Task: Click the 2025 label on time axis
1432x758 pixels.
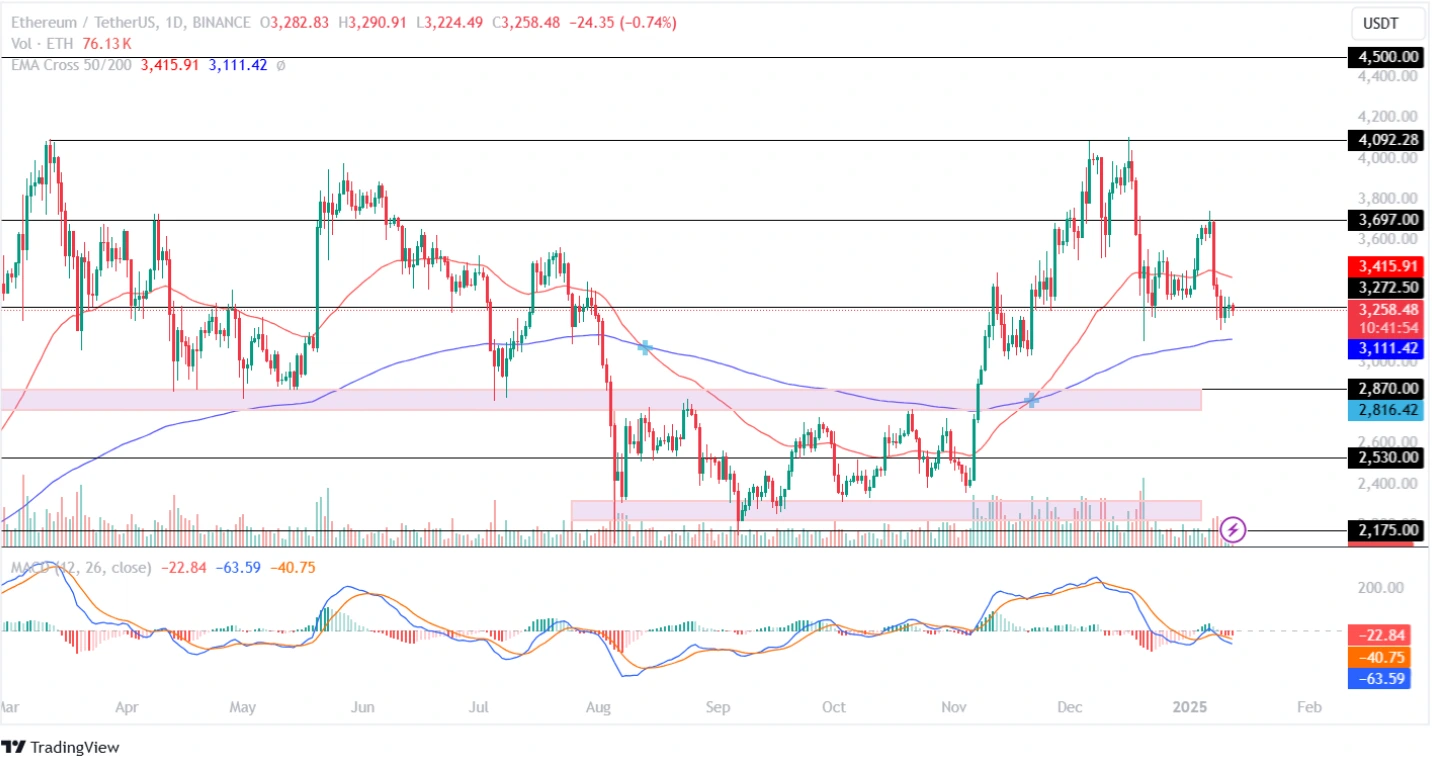Action: tap(1188, 707)
